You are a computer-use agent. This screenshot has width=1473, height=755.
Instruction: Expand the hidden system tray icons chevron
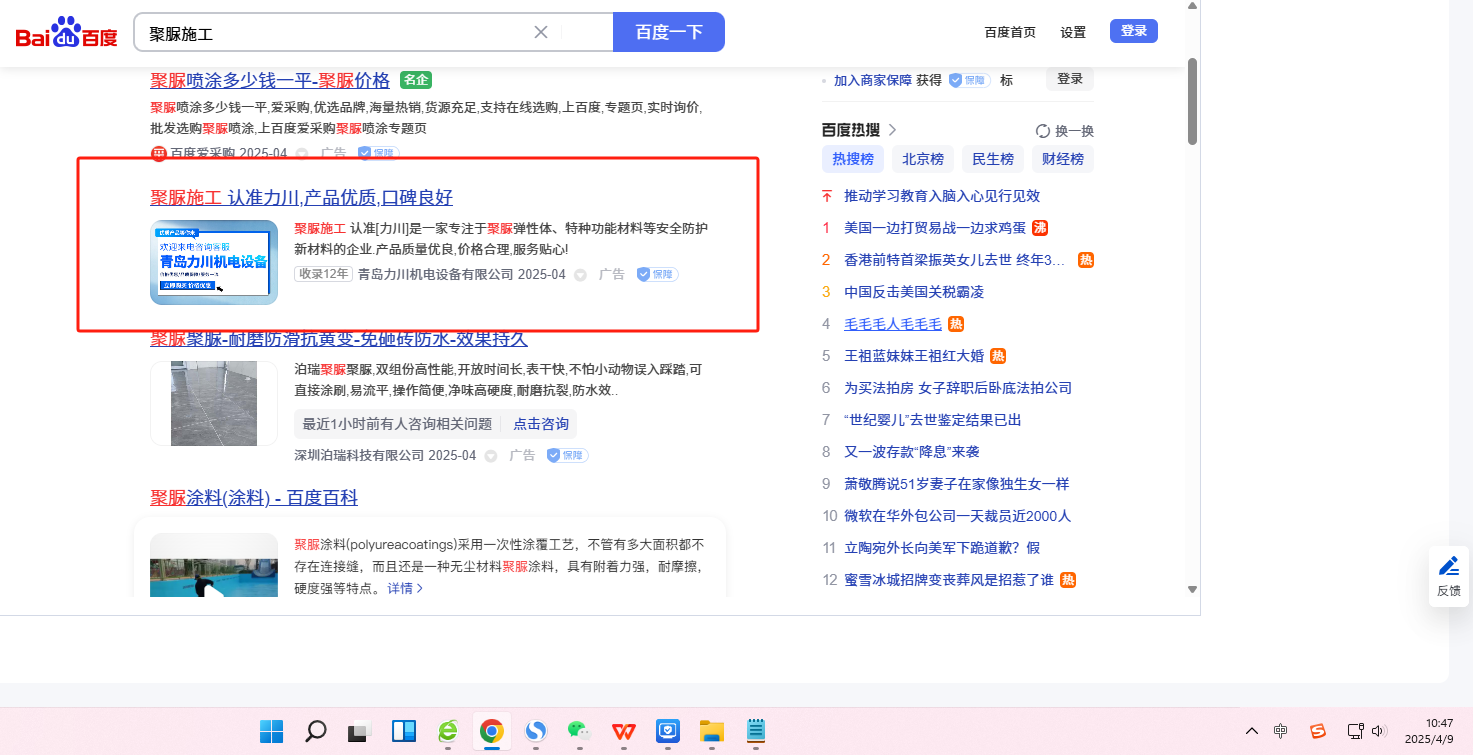[x=1251, y=731]
